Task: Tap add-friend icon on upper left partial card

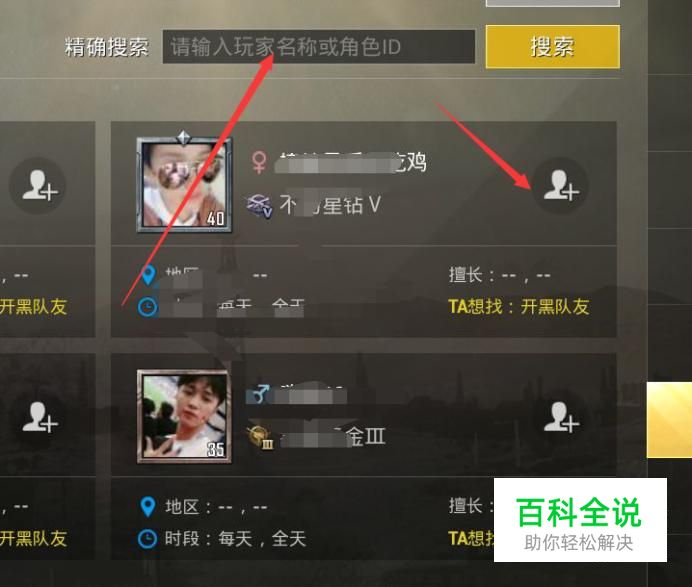Action: point(39,186)
